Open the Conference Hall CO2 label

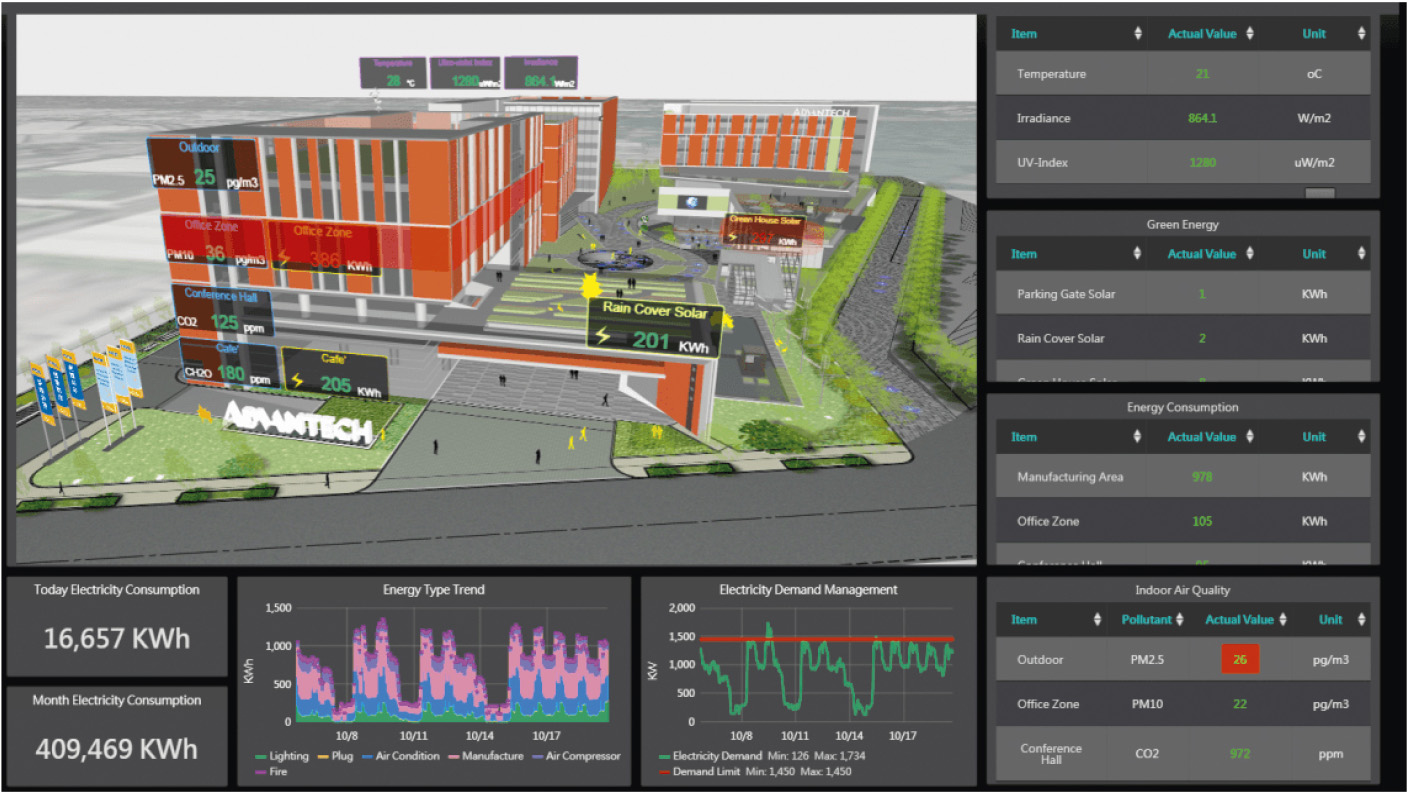(222, 310)
